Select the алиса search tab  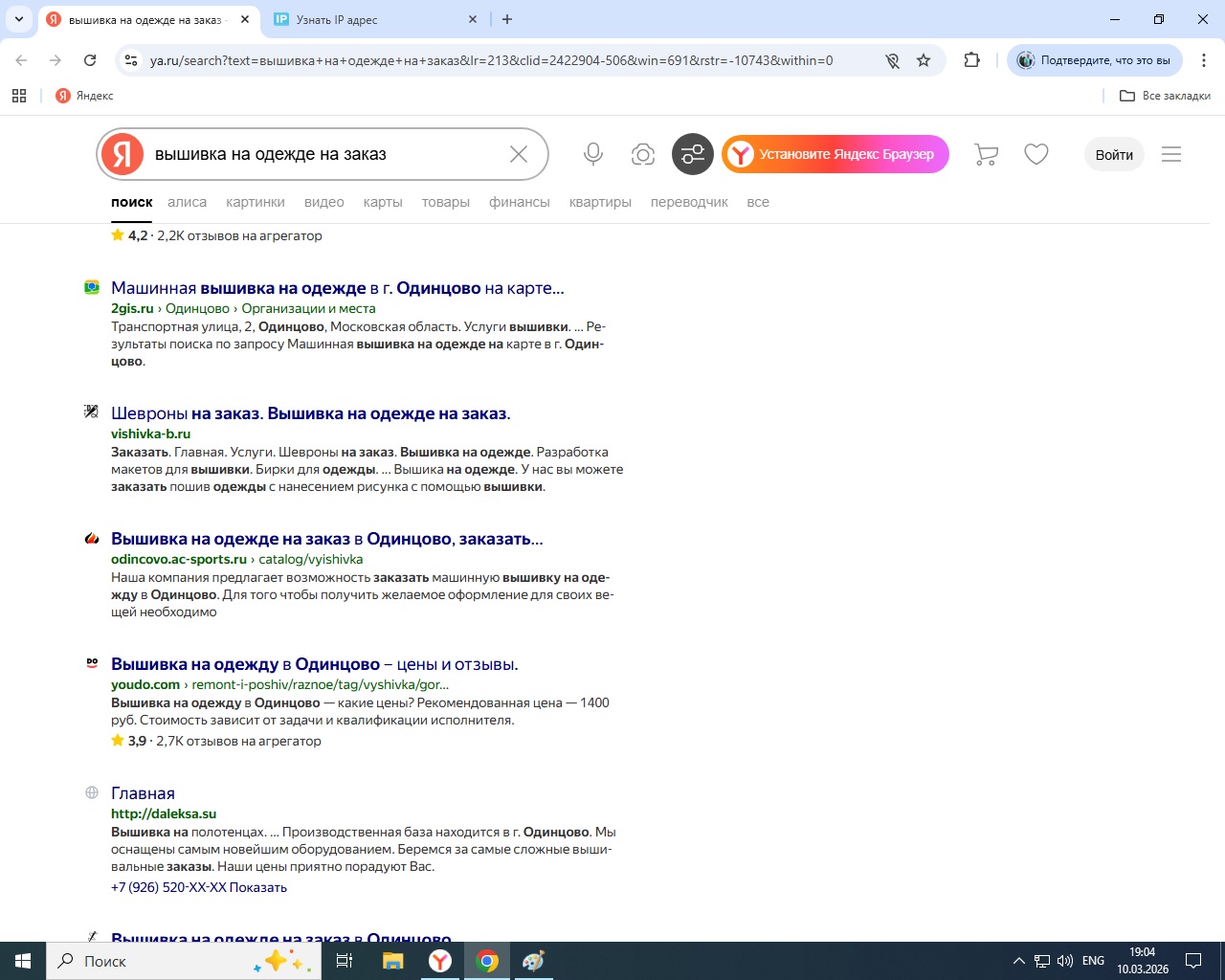tap(187, 202)
